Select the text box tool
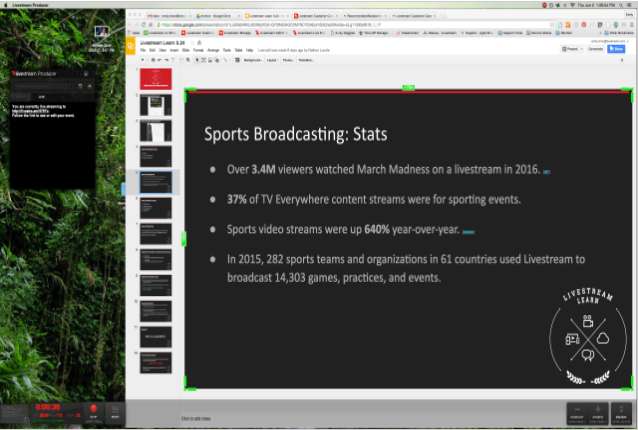 point(203,60)
